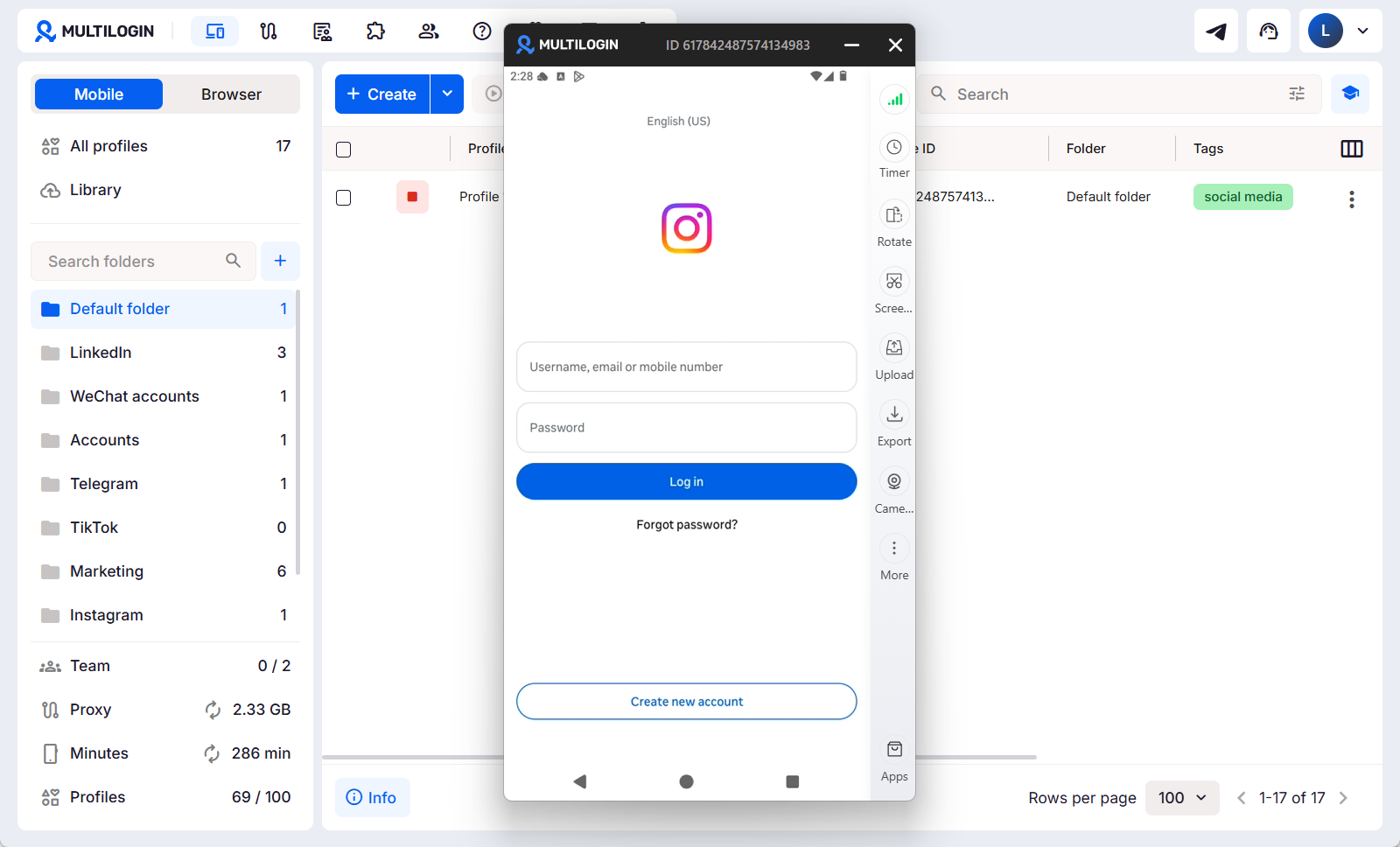
Task: Click the Info button
Action: pyautogui.click(x=372, y=798)
